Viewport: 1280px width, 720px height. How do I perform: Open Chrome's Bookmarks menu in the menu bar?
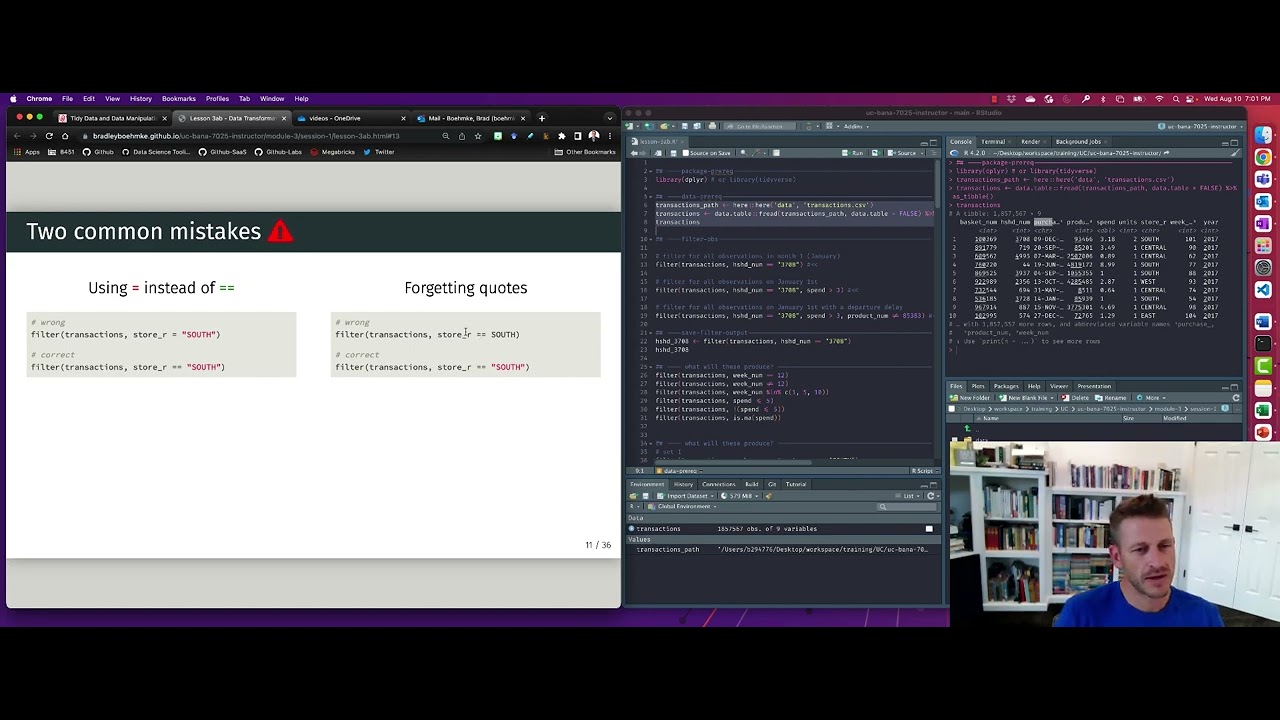(x=179, y=98)
